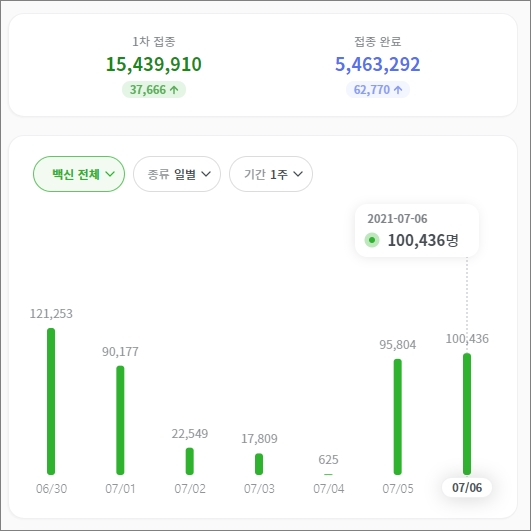Click the blue 62,770 increase badge
Viewport: 531px width, 531px height.
(378, 90)
